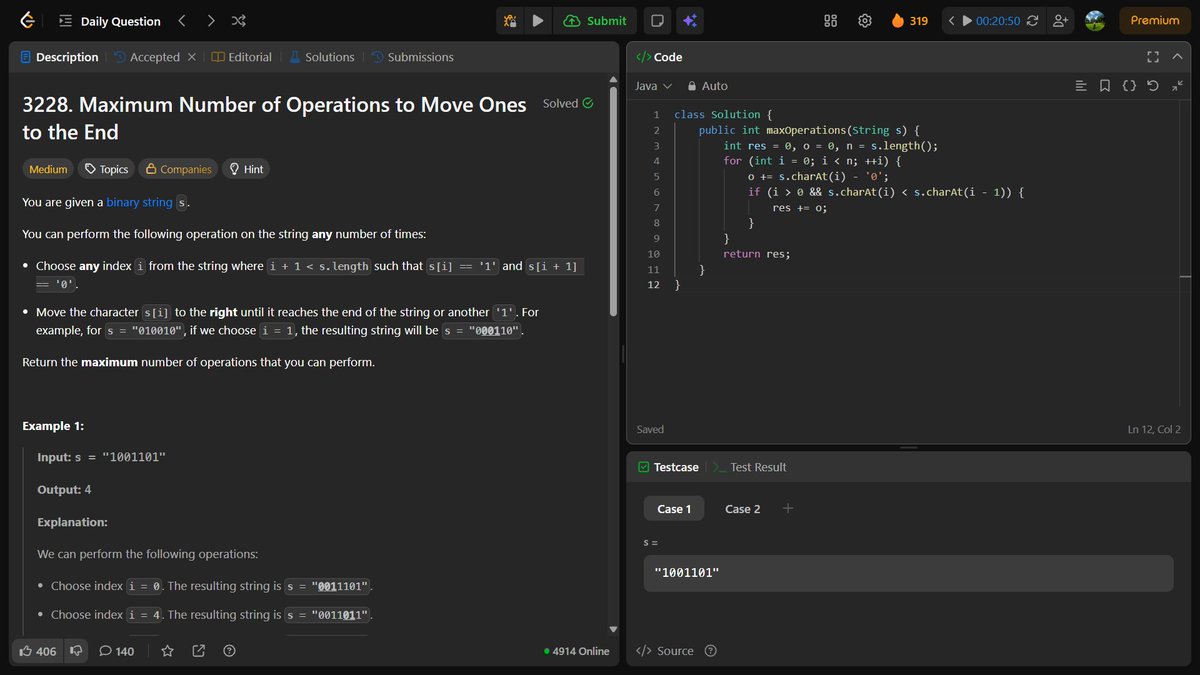Reset code to default with the undo icon

click(1153, 86)
